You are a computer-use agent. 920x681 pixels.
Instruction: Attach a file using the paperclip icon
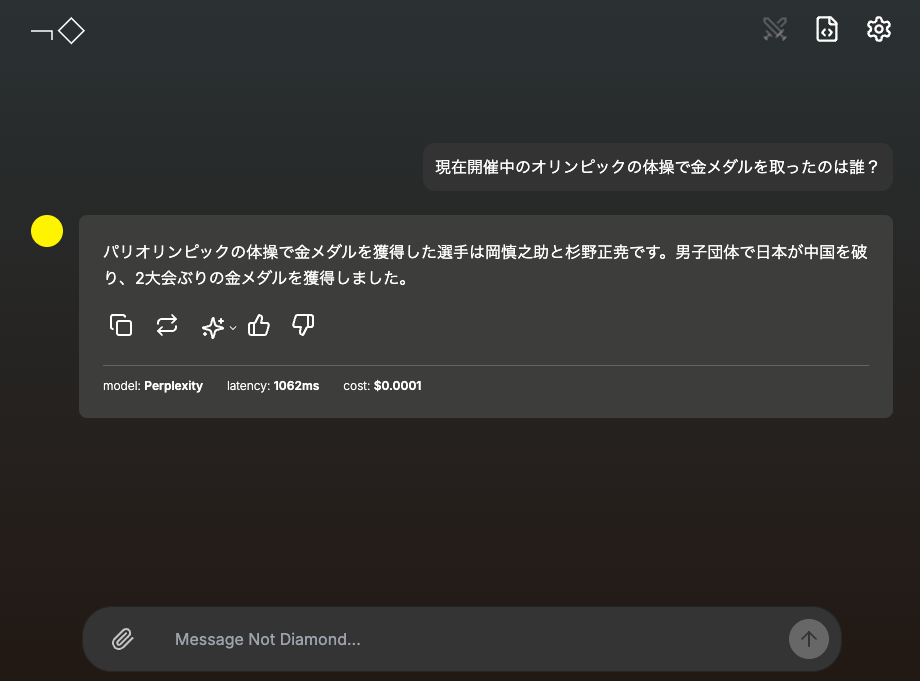(122, 639)
